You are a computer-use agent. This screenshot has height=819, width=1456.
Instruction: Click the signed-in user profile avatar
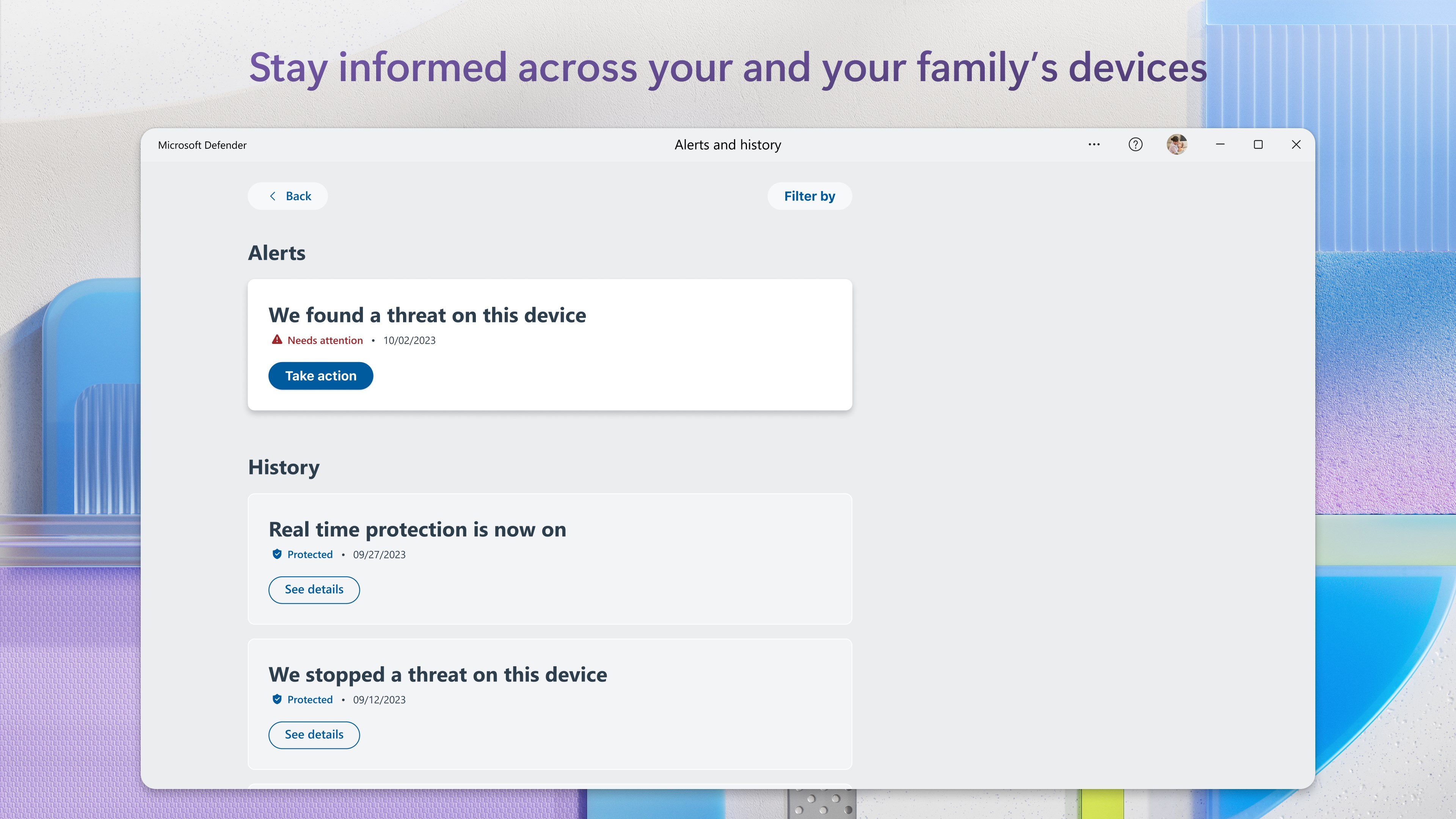point(1177,144)
